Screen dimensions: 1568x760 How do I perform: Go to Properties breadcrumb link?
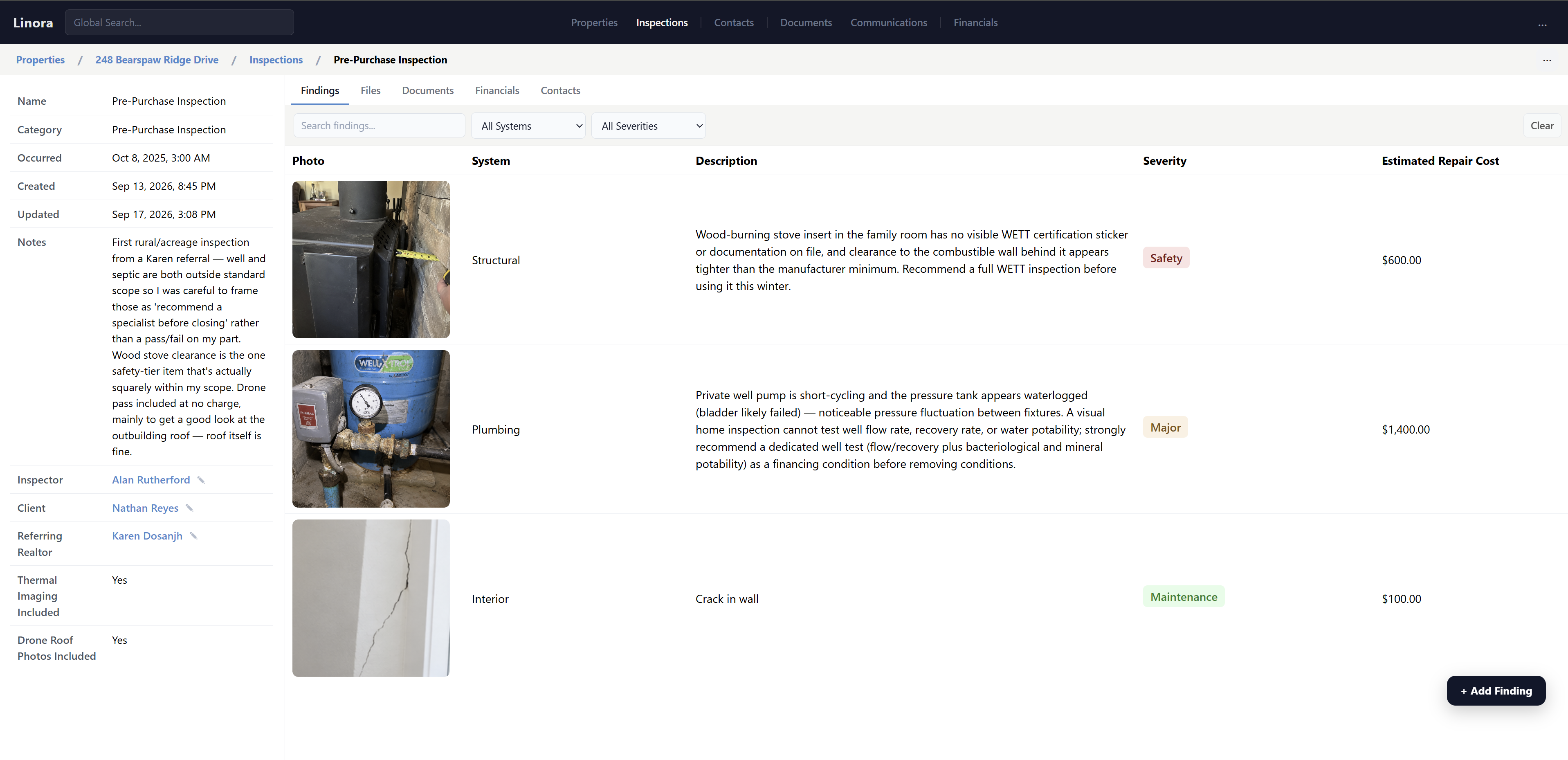[40, 60]
